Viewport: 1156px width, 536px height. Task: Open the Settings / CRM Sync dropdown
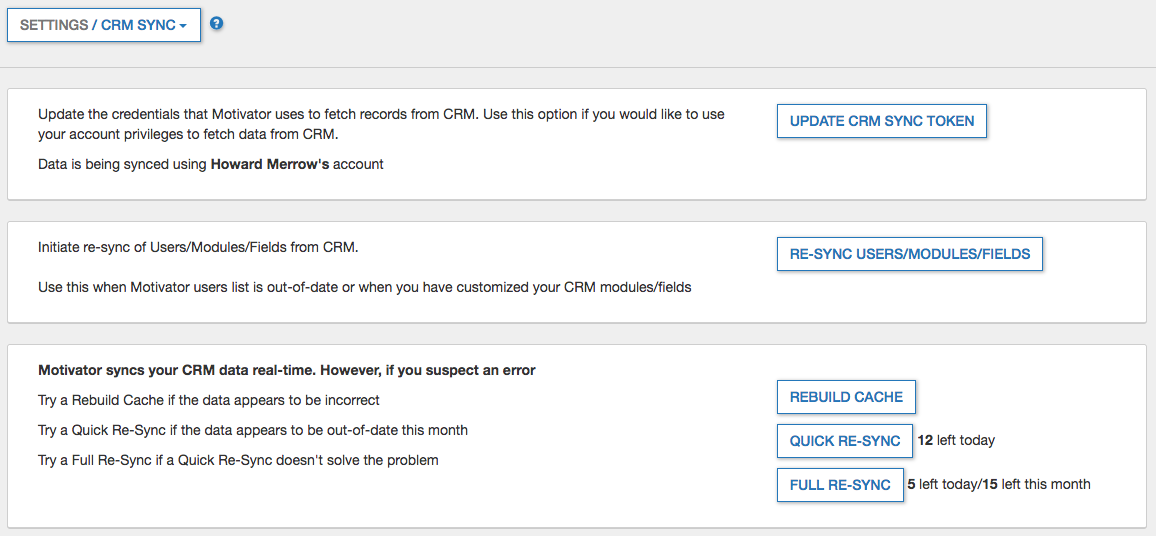tap(104, 25)
